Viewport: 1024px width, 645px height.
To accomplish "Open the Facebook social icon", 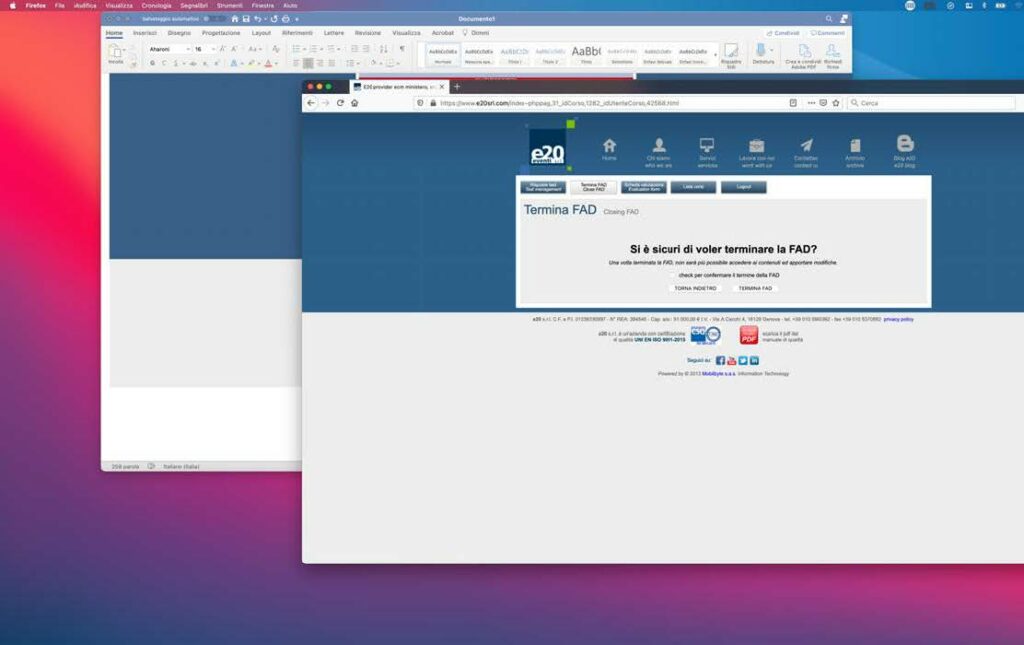I will 720,360.
